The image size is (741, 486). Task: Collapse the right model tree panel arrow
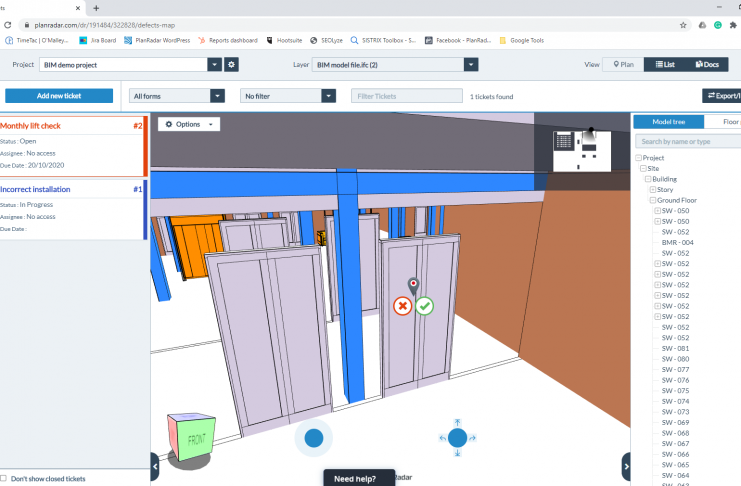click(626, 466)
